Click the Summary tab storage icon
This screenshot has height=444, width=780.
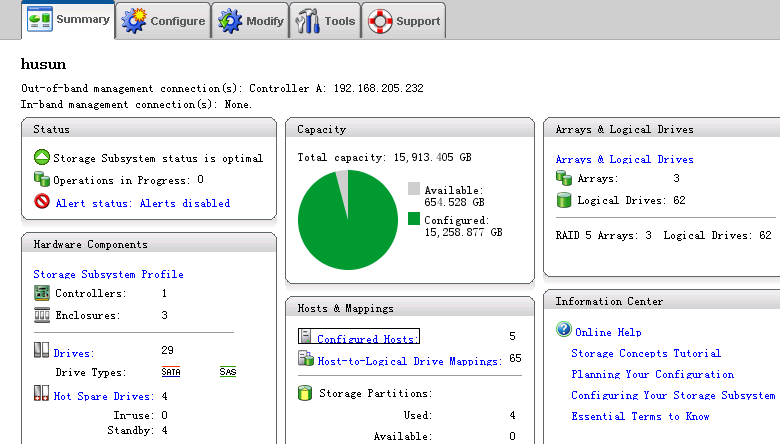(40, 19)
